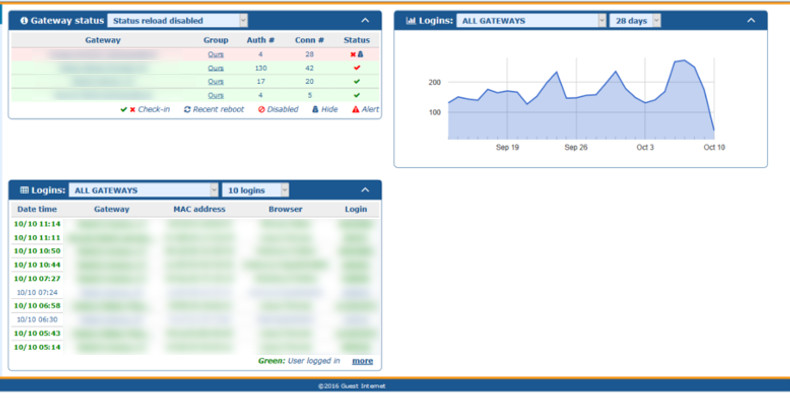Select the 10/10 10:44 login entry

pos(37,265)
